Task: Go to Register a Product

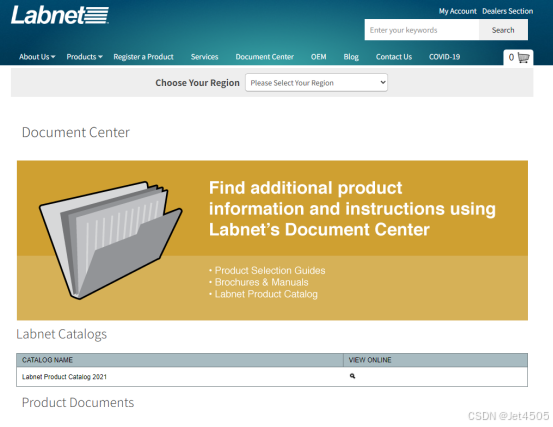Action: [143, 57]
